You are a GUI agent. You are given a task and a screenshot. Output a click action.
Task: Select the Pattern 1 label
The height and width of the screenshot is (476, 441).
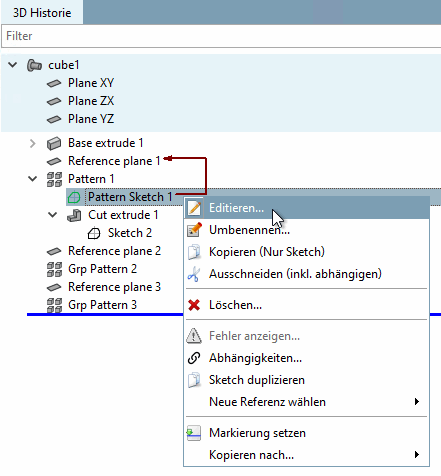pos(91,179)
